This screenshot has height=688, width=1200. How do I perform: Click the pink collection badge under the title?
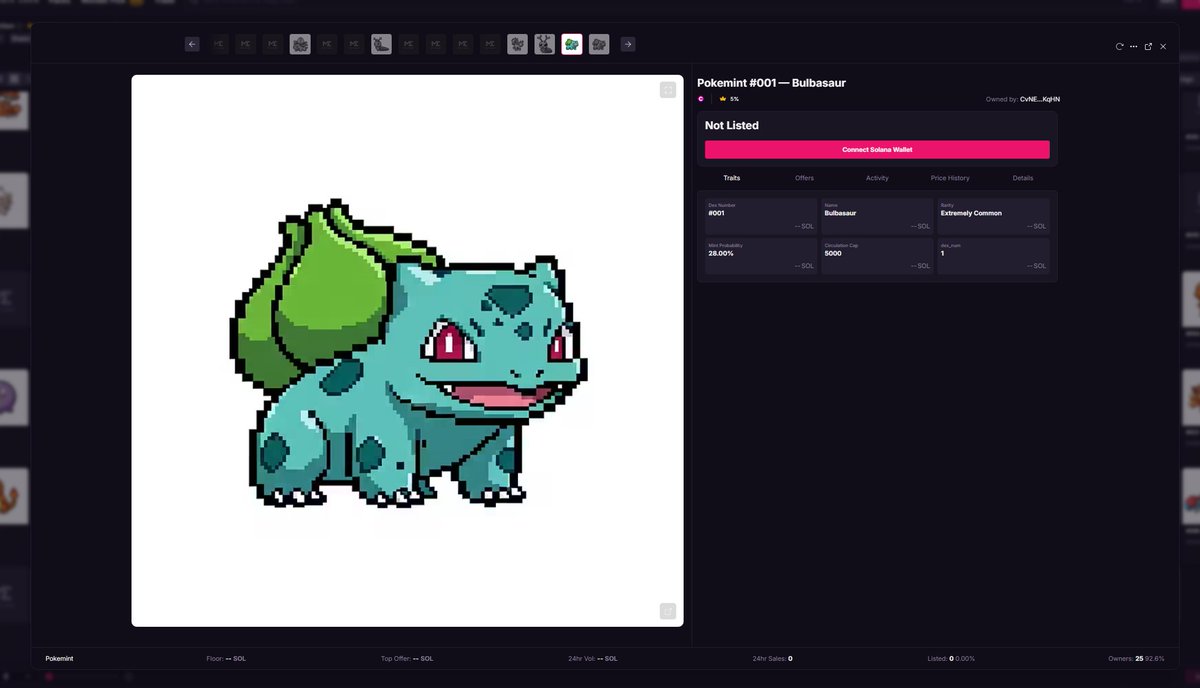point(701,99)
